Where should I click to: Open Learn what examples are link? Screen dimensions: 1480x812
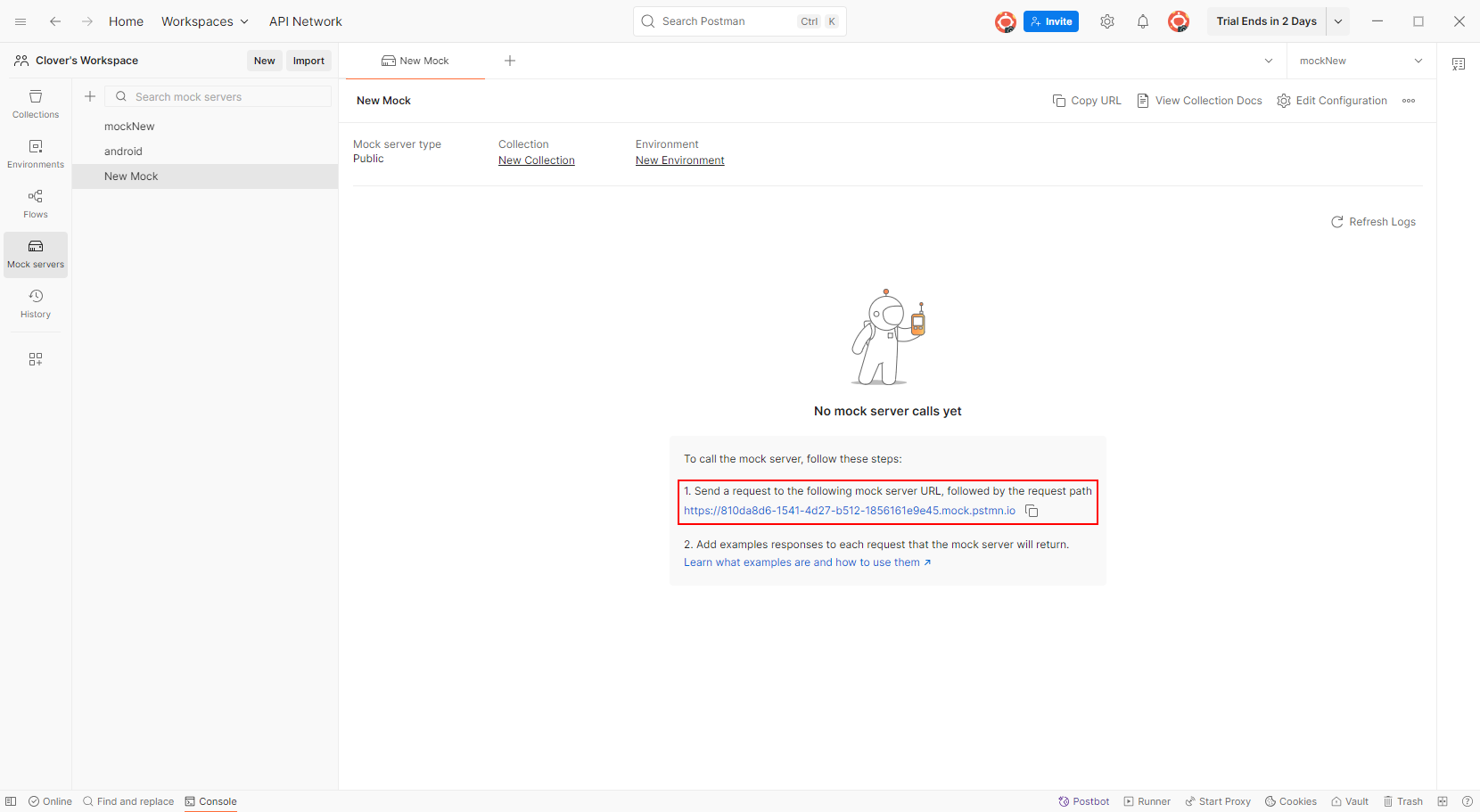pyautogui.click(x=808, y=562)
